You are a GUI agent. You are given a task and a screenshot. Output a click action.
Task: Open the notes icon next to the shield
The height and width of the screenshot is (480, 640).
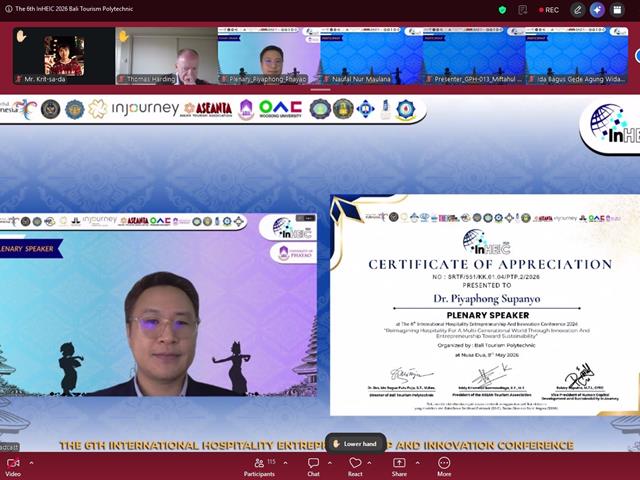click(522, 10)
